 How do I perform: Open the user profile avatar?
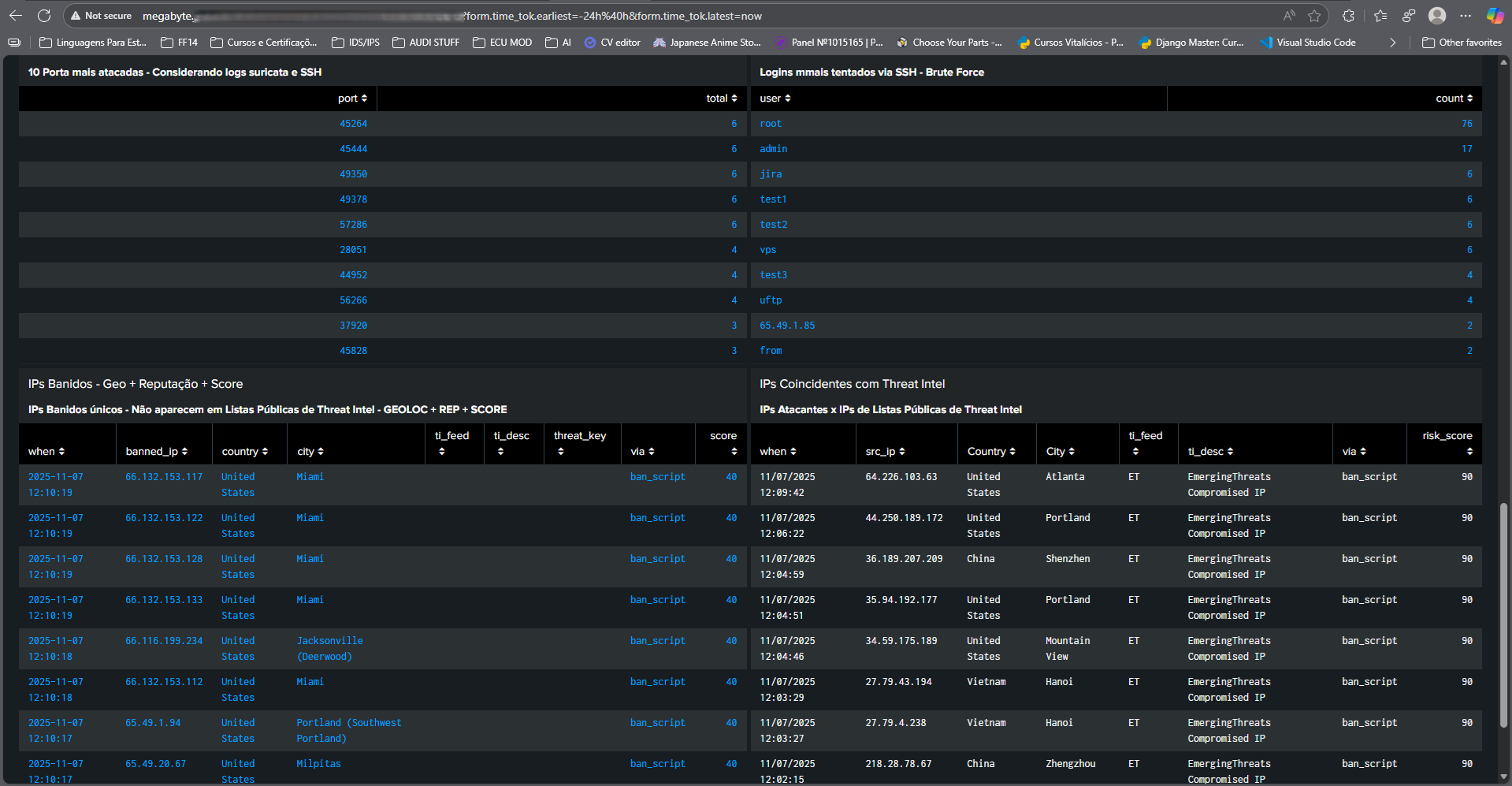click(x=1437, y=16)
